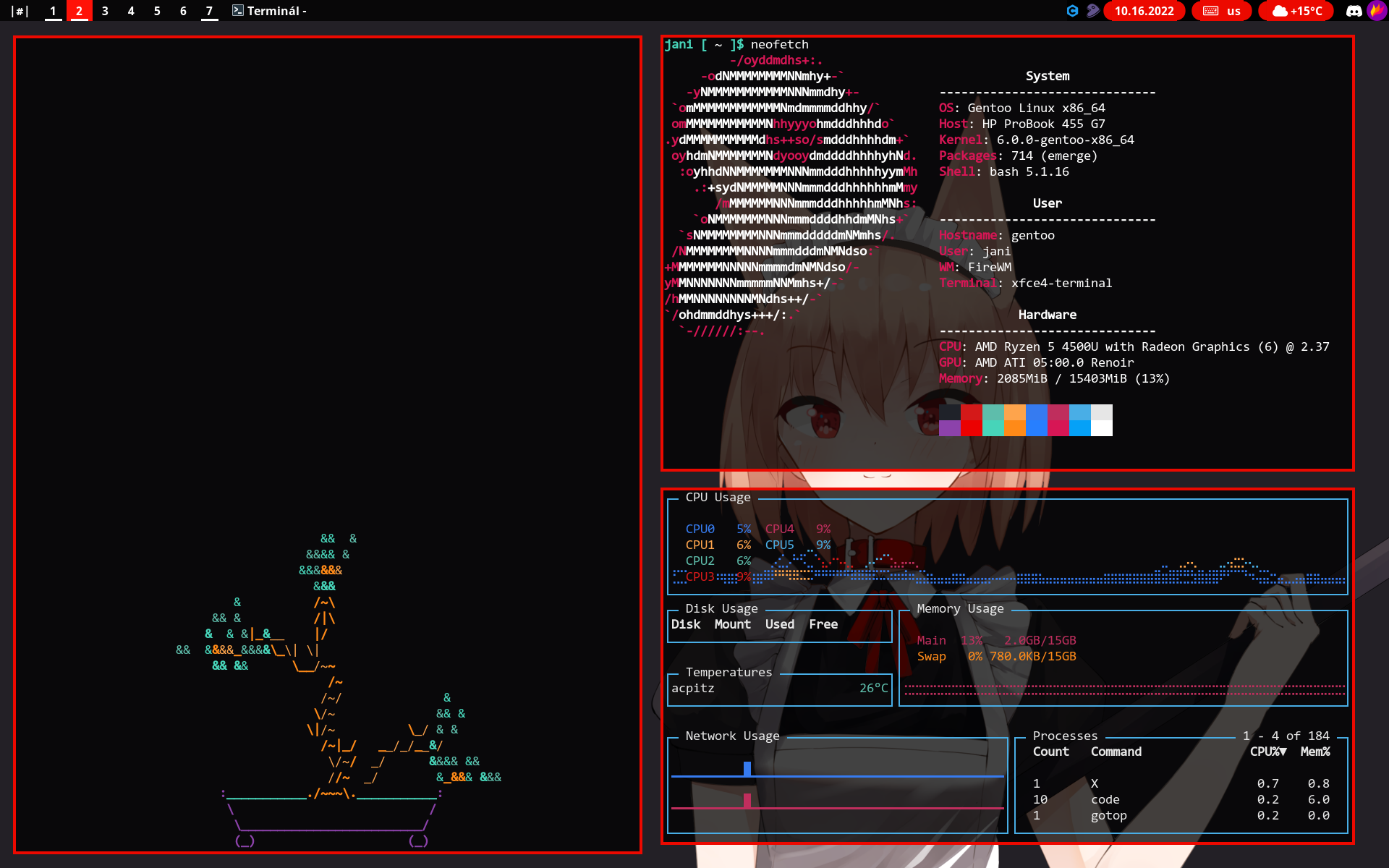Viewport: 1389px width, 868px height.
Task: Click the keyboard layout icon
Action: pyautogui.click(x=1210, y=11)
